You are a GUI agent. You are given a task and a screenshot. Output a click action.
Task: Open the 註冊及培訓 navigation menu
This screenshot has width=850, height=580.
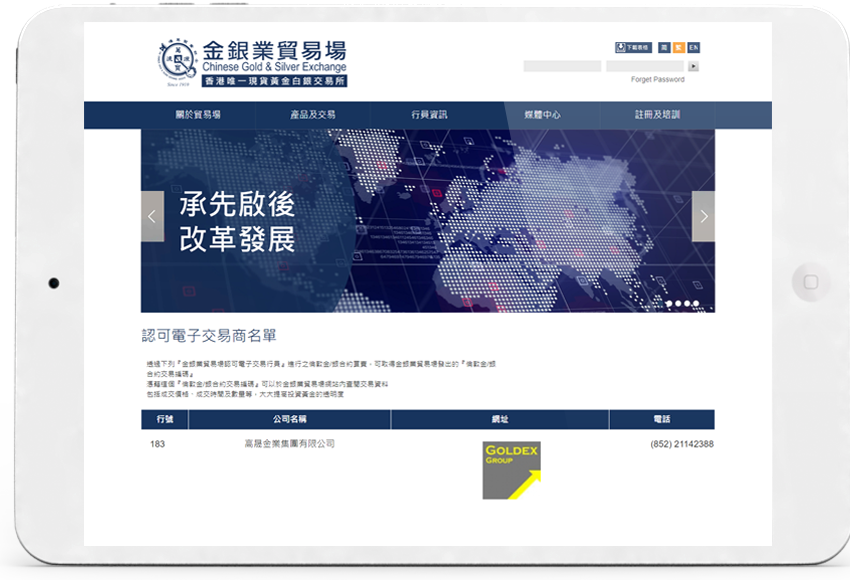click(658, 114)
